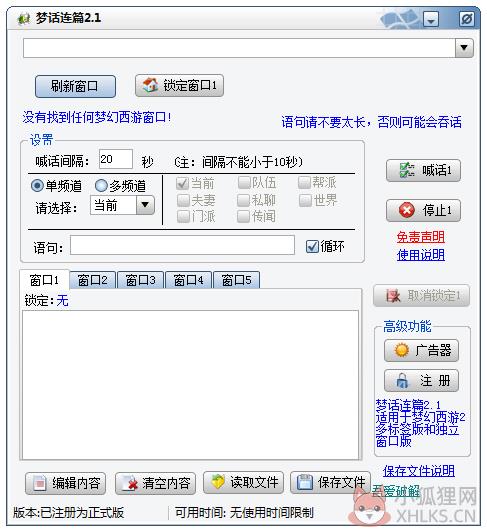
Task: Switch to the 窗口2 tab
Action: tap(92, 280)
